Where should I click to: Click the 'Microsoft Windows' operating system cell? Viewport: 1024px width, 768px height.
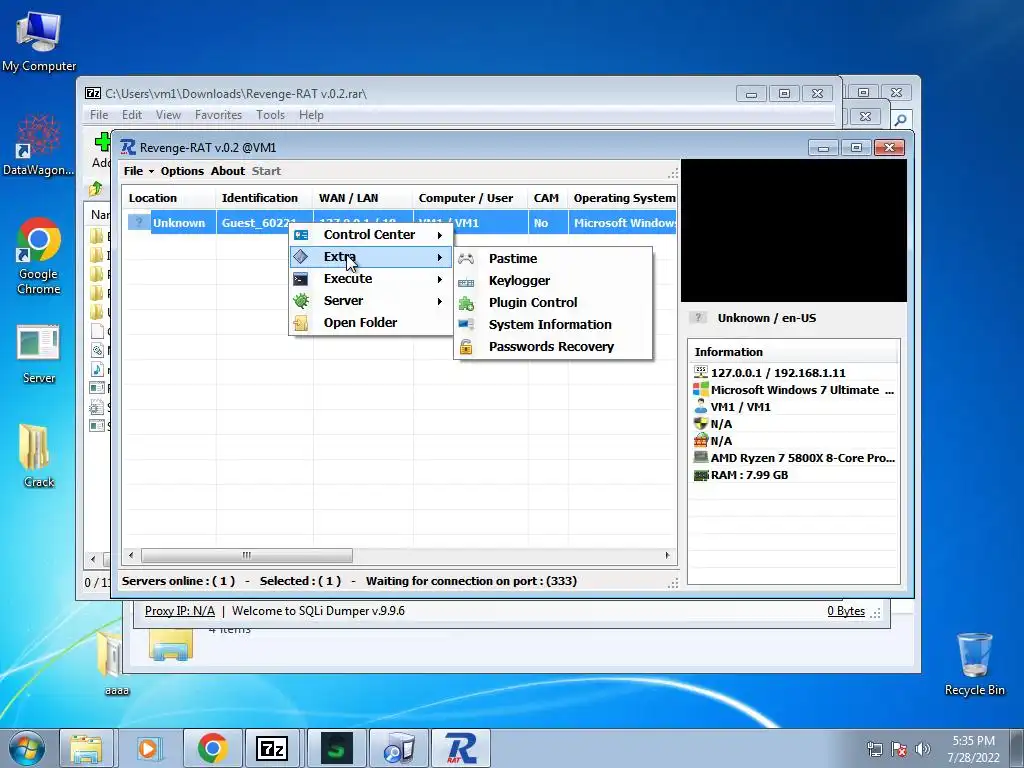(x=622, y=223)
